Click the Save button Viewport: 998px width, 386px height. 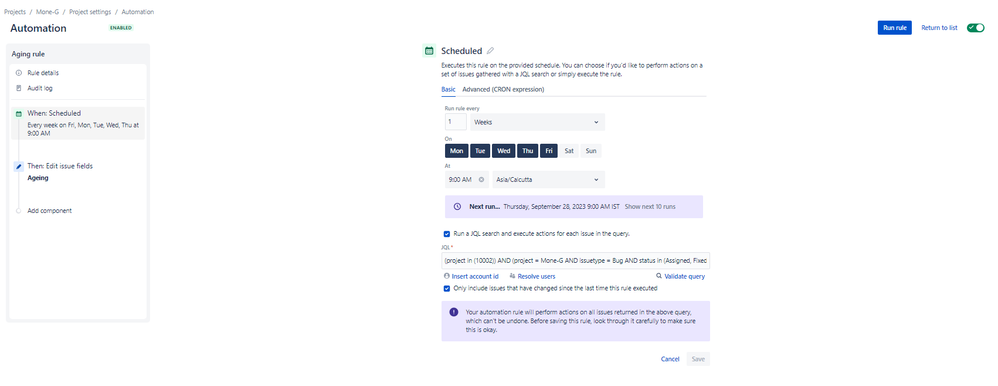pyautogui.click(x=698, y=359)
